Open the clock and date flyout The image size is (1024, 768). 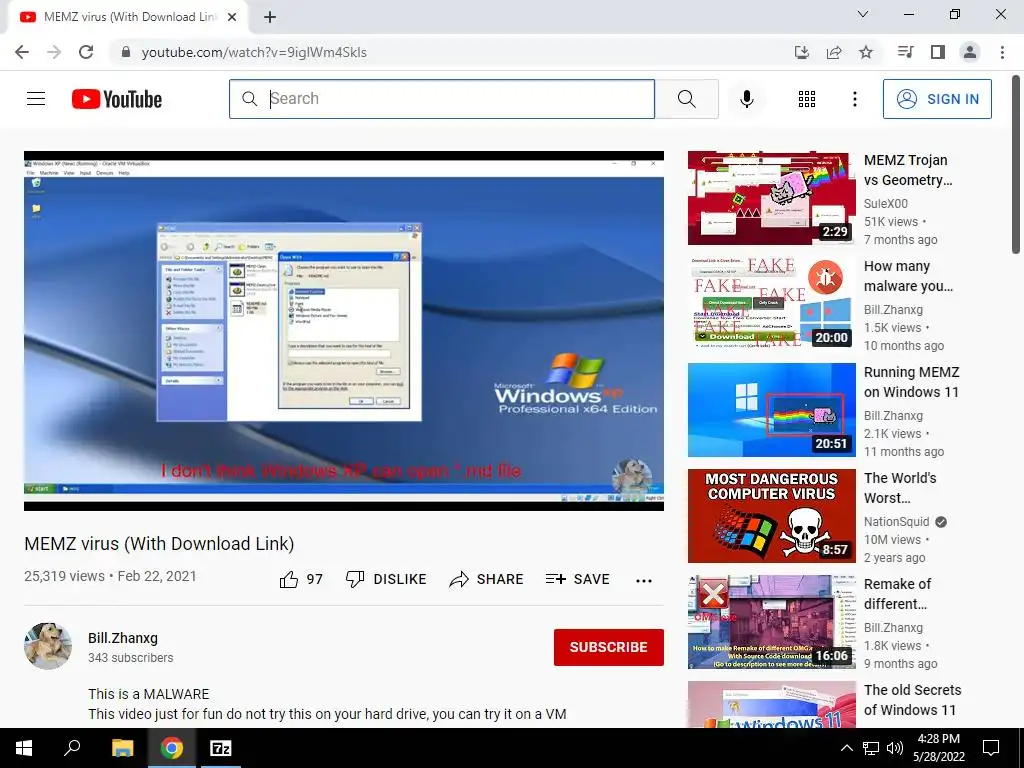939,748
